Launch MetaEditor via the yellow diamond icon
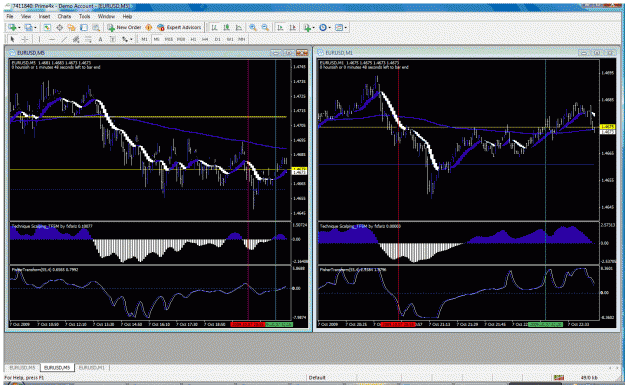The image size is (625, 385). tap(149, 28)
